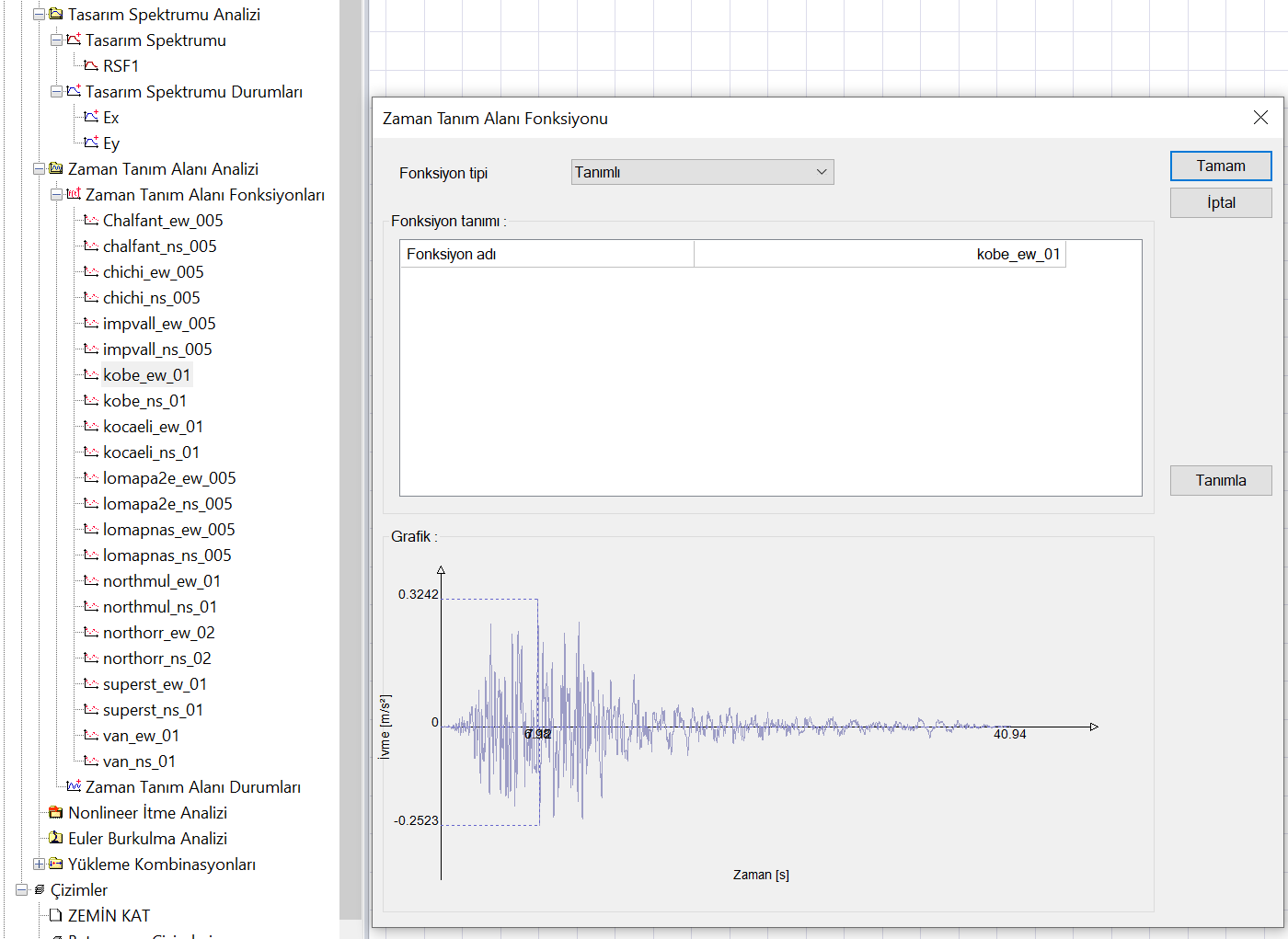Screen dimensions: 1288x939
Task: Click the Zaman Tanım Alanı Analizi folder icon
Action: (x=56, y=168)
